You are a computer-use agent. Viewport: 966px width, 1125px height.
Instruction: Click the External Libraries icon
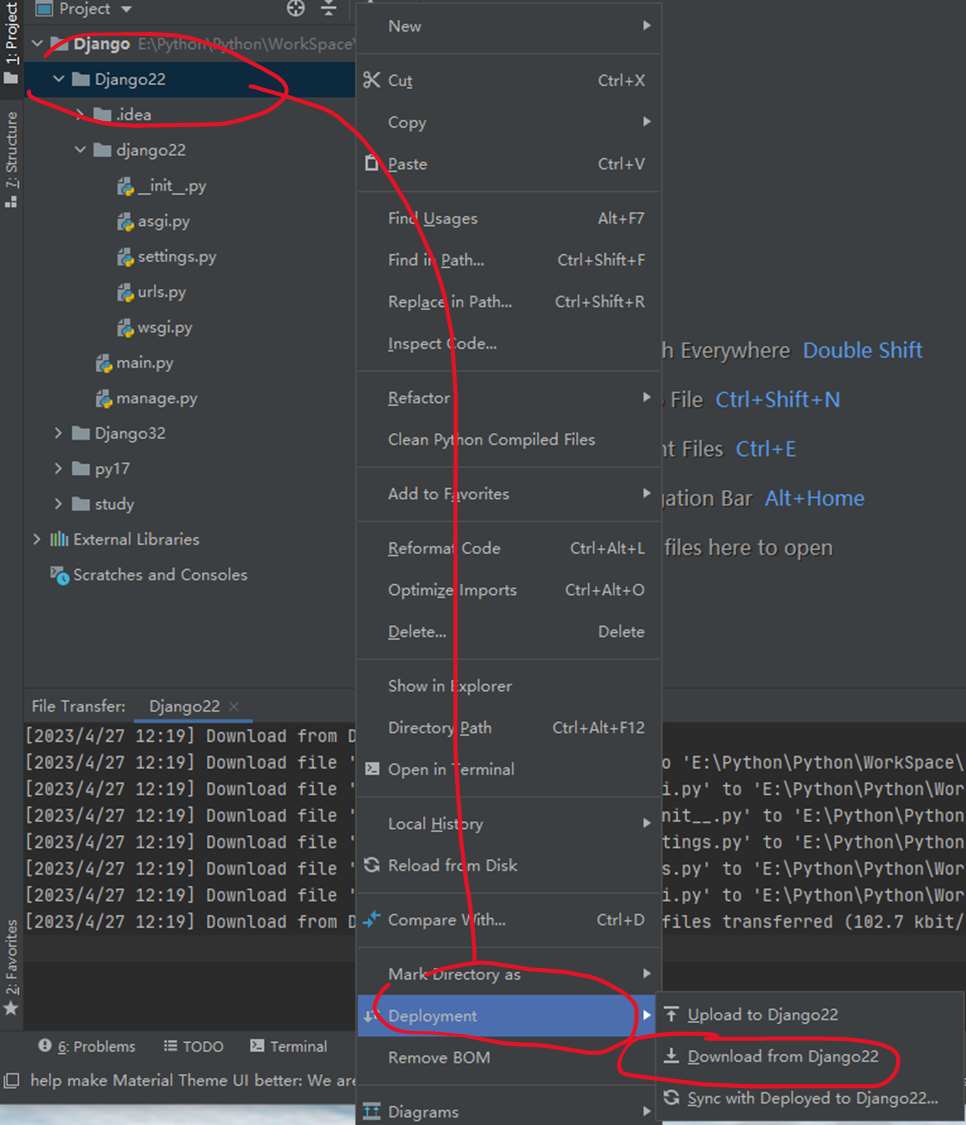(x=59, y=539)
